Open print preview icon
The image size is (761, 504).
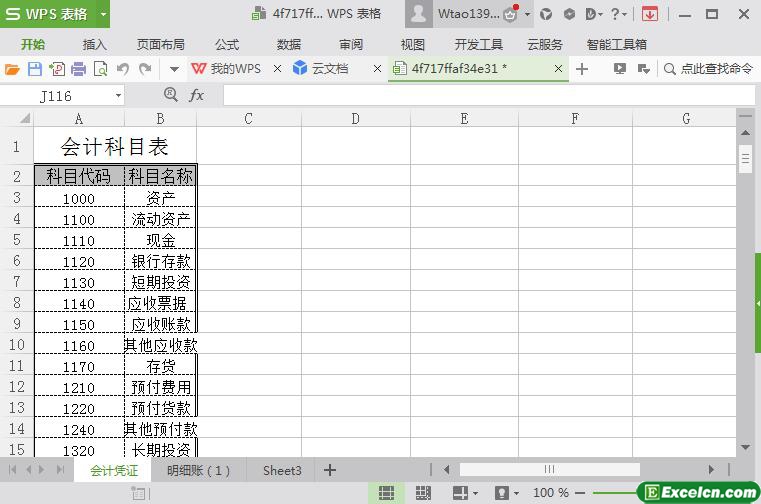pyautogui.click(x=100, y=69)
